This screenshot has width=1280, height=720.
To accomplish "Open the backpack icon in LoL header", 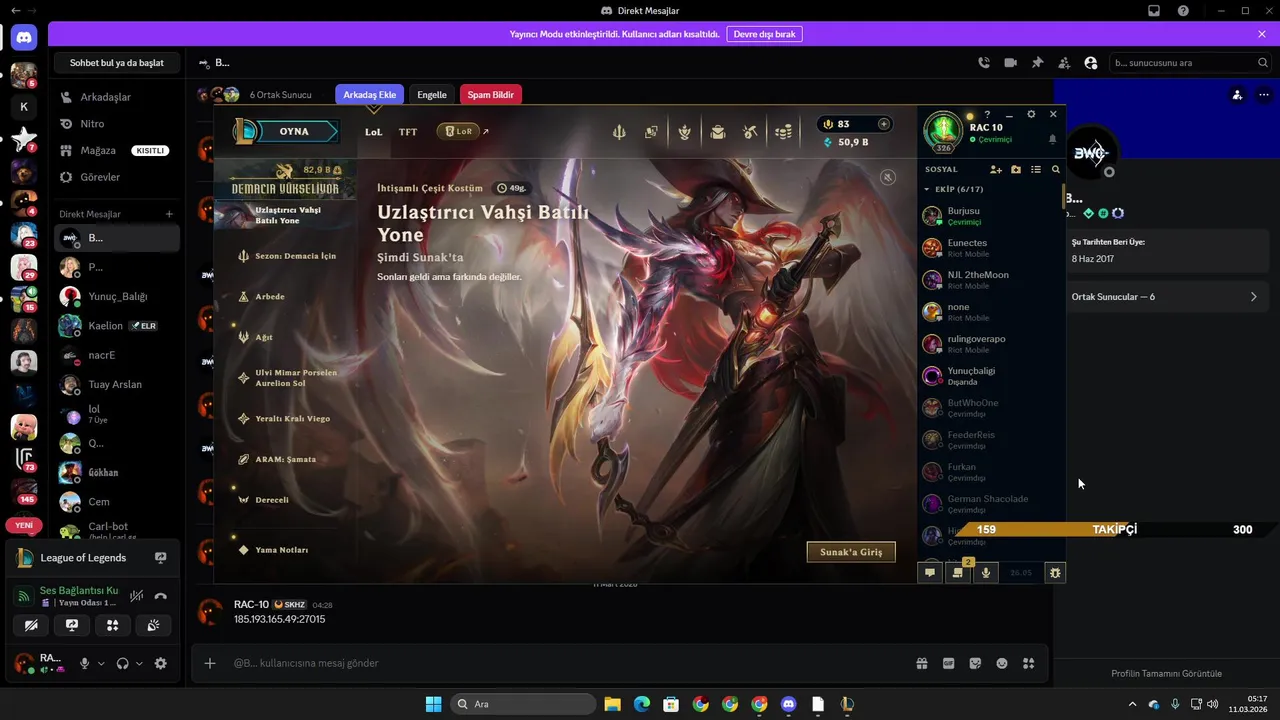I will (x=718, y=131).
